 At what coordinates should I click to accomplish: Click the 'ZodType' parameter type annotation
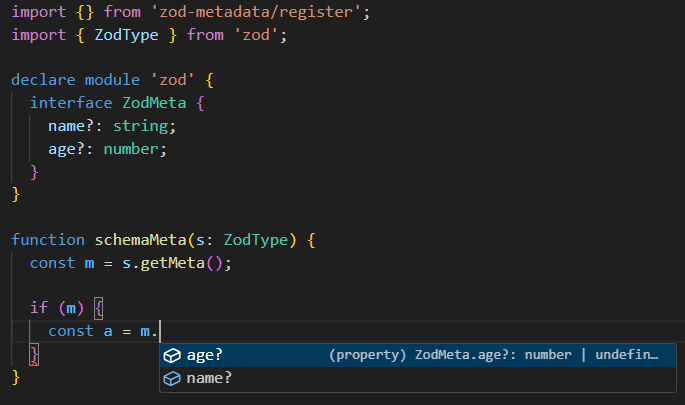pyautogui.click(x=256, y=240)
